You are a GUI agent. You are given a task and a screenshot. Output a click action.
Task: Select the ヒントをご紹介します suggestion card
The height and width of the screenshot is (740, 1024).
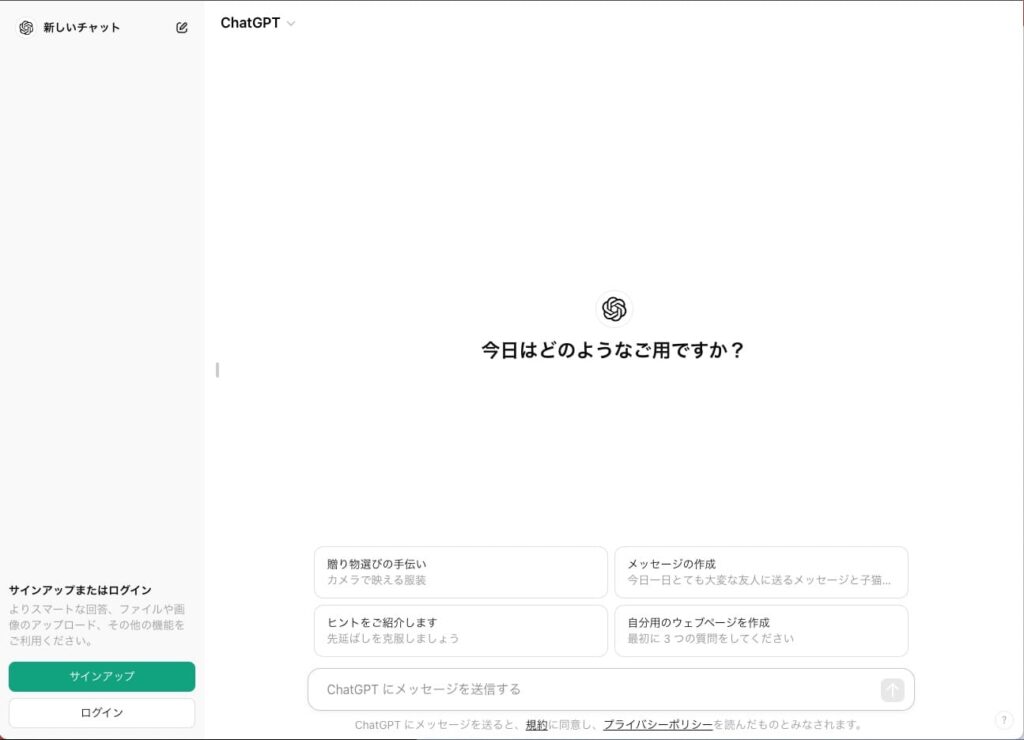pos(460,630)
